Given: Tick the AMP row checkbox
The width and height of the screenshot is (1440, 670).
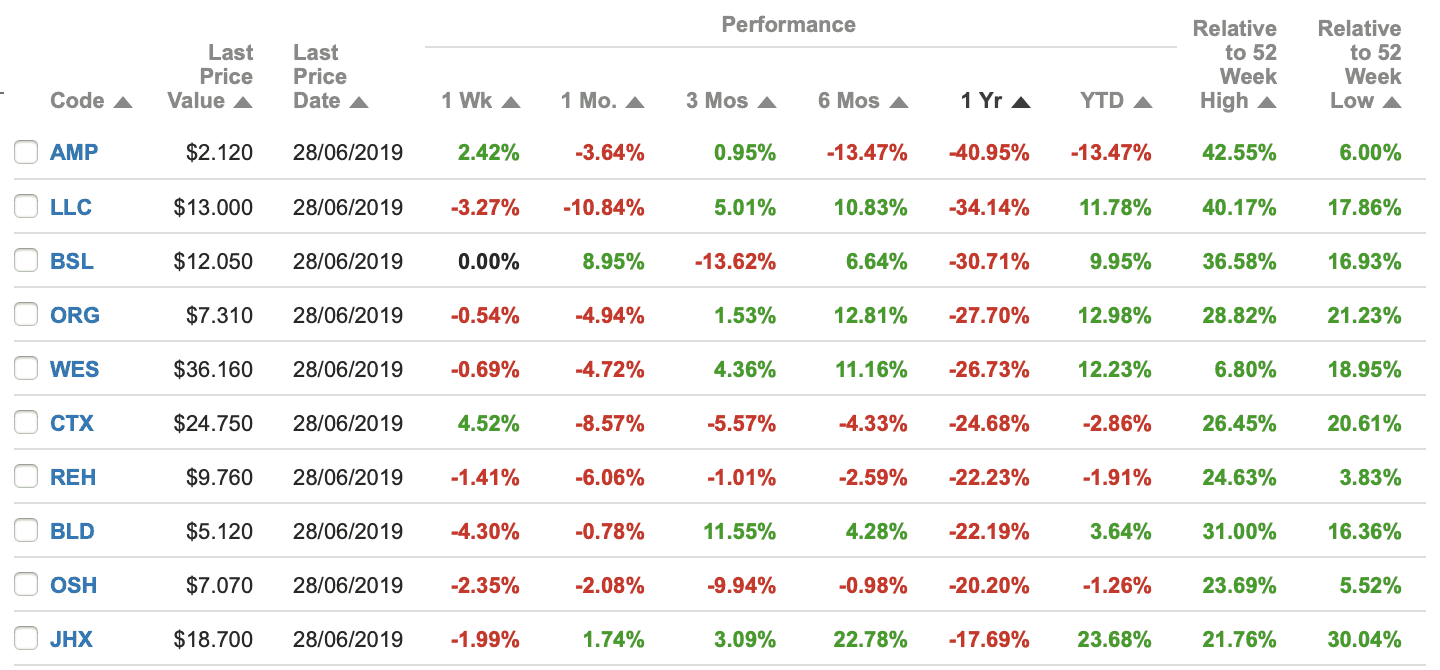Looking at the screenshot, I should [x=25, y=153].
